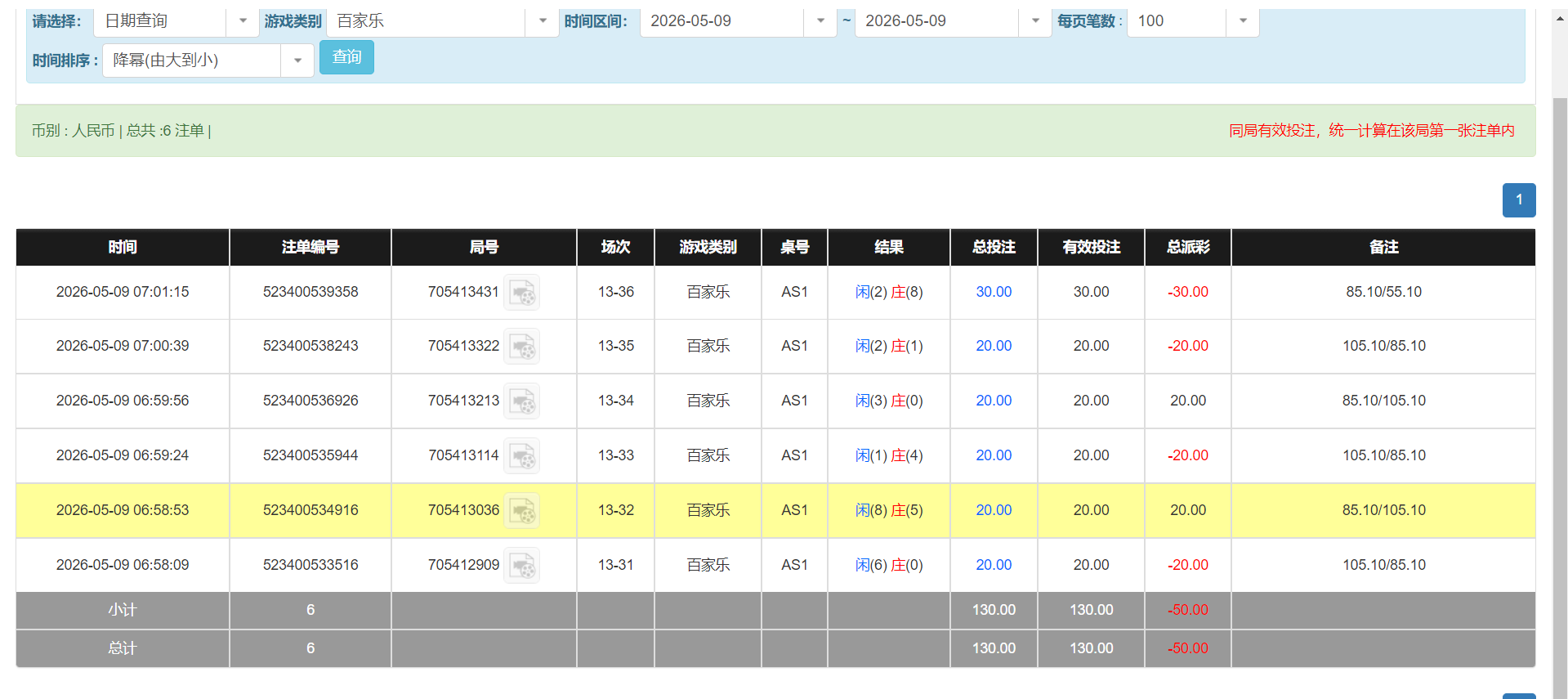Expand the 时间排序 降幂 dropdown
The height and width of the screenshot is (699, 1568).
click(x=297, y=60)
